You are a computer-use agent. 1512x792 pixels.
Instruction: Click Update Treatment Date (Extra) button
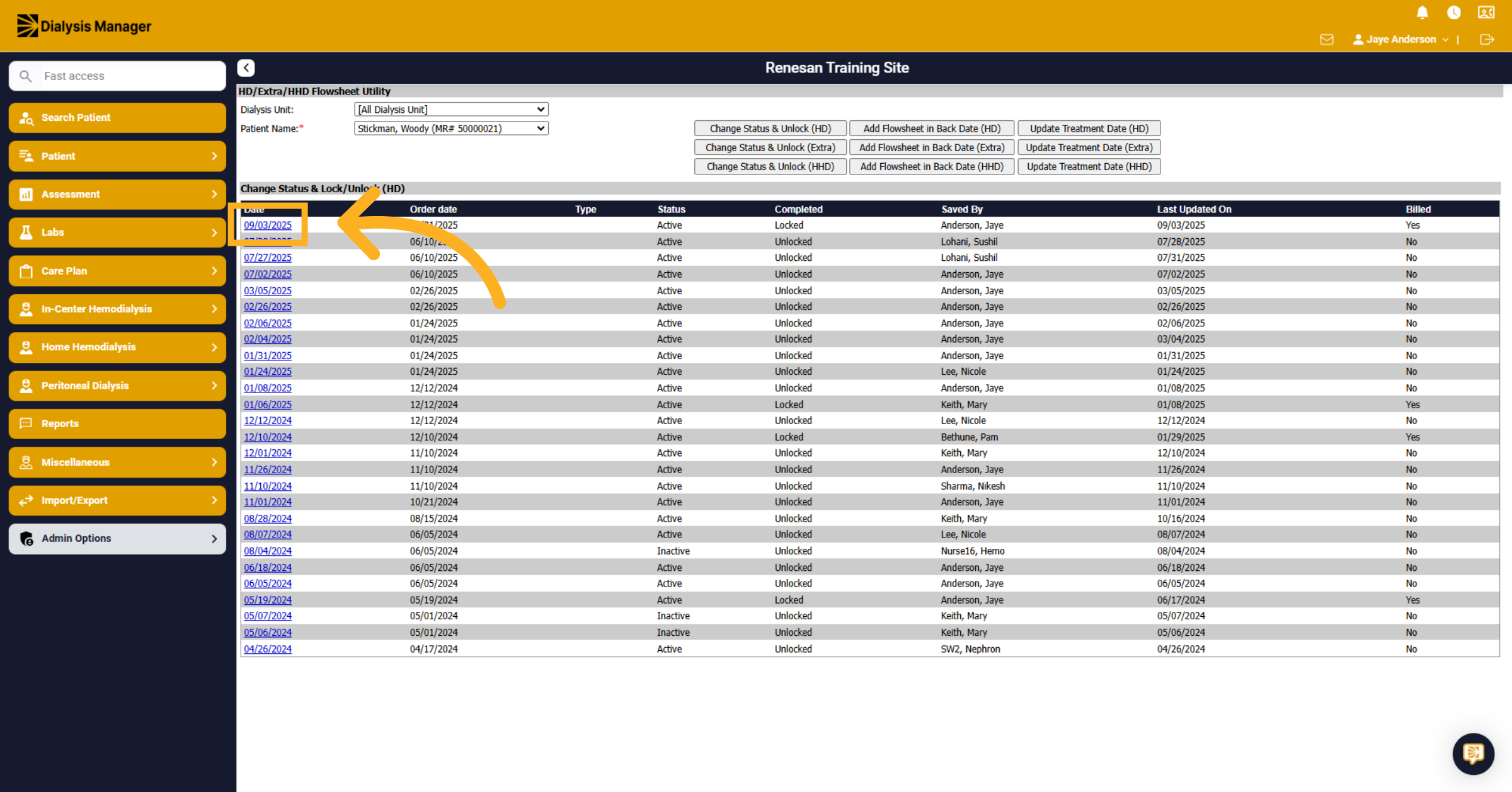point(1089,147)
